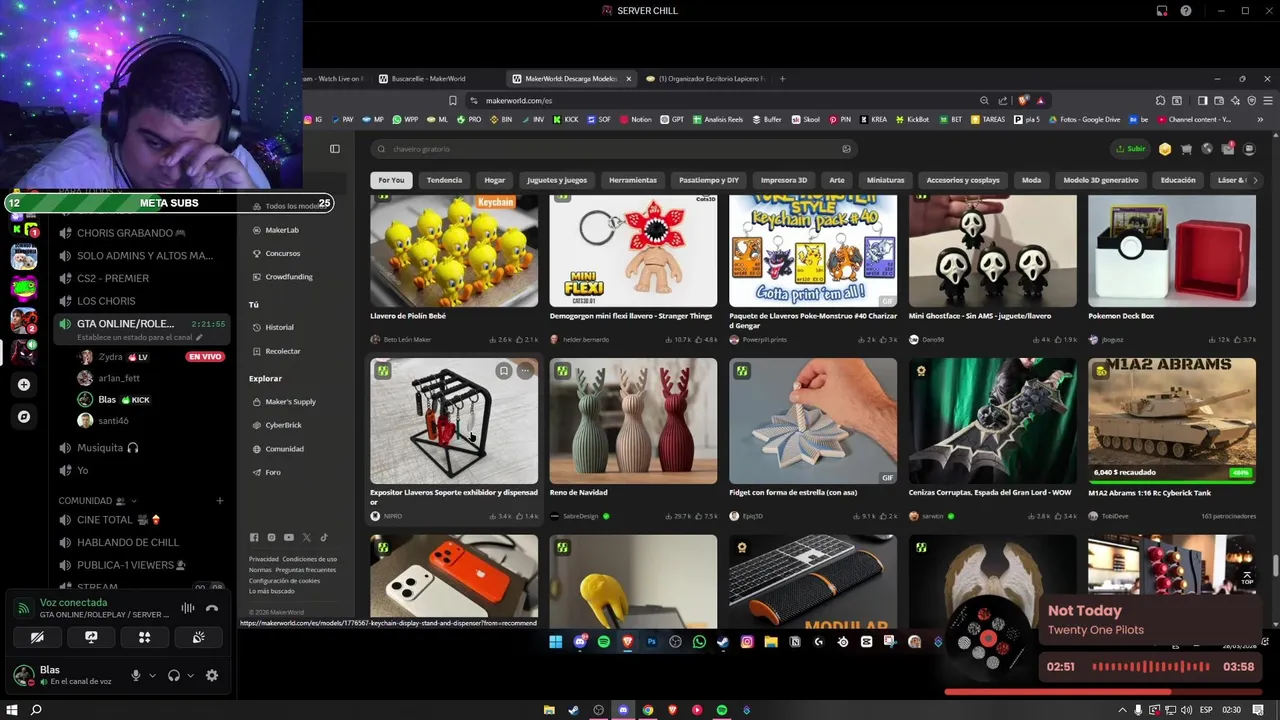This screenshot has height=720, width=1280.
Task: Open Maker's Supply in the sidebar
Action: [x=290, y=401]
